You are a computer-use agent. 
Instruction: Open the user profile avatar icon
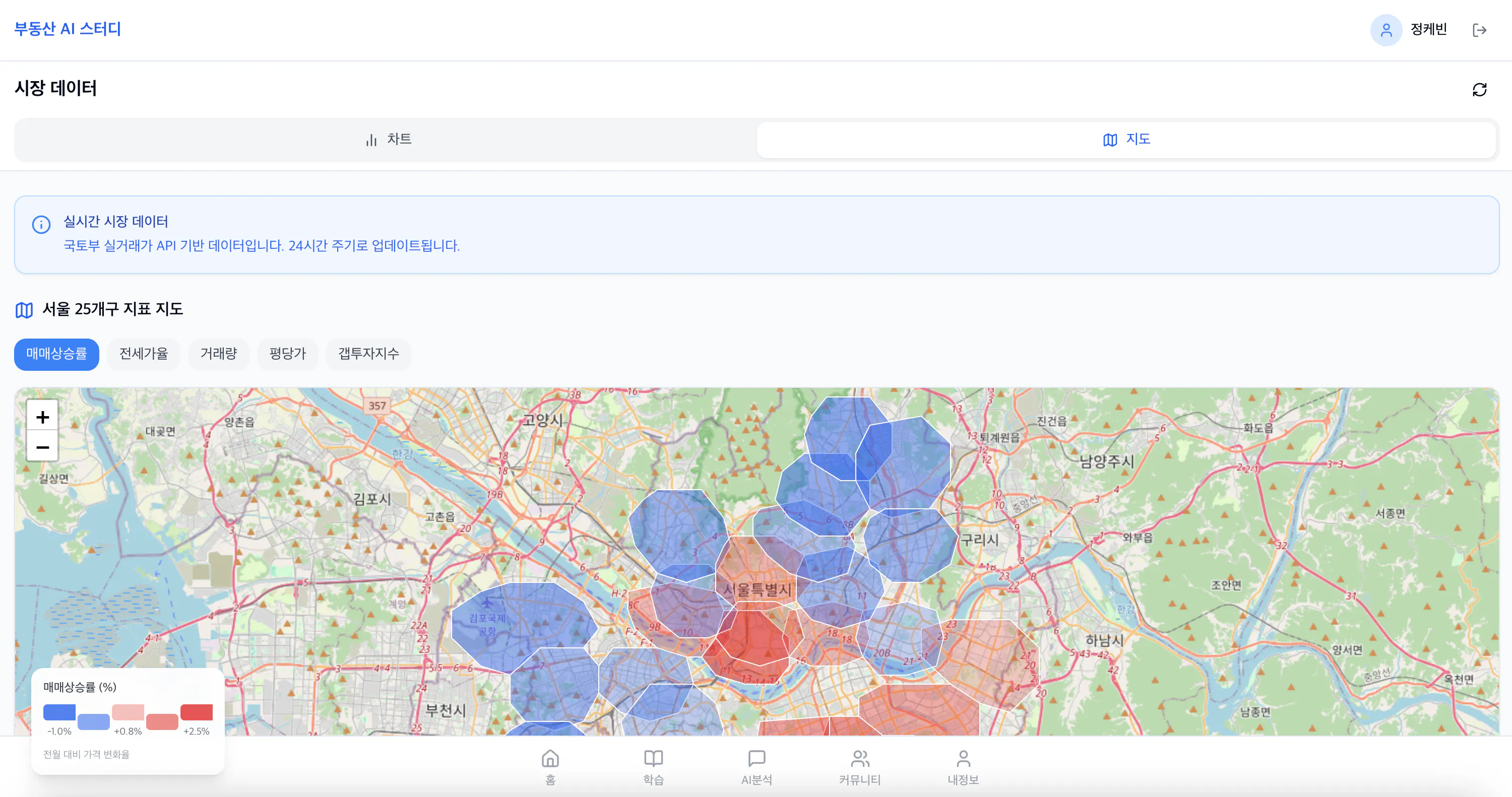coord(1386,30)
